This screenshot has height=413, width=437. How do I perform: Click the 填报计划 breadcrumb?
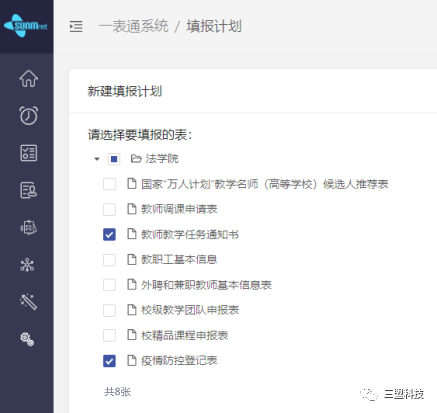coord(214,26)
